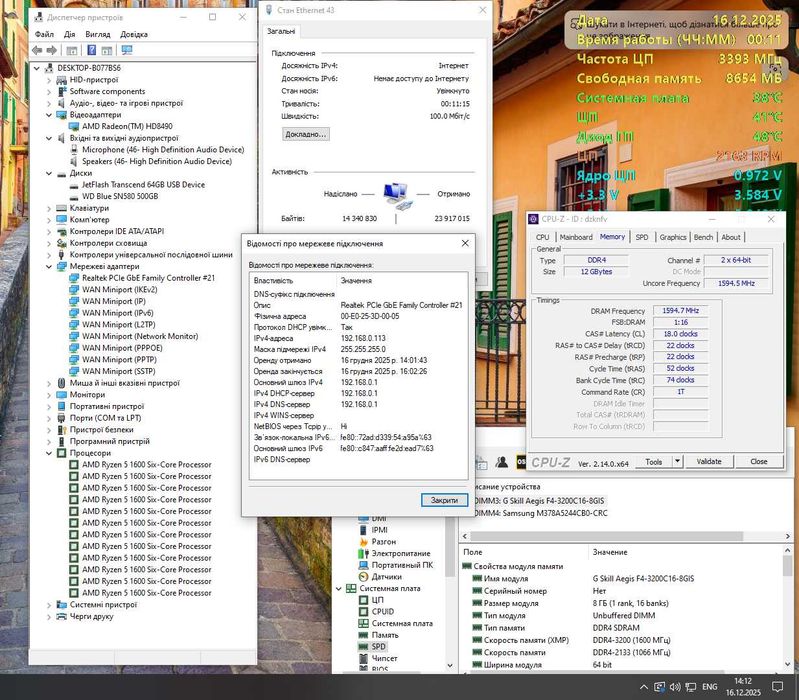Collapse Системная плата node in AIDA64
This screenshot has height=700, width=799.
pyautogui.click(x=339, y=588)
